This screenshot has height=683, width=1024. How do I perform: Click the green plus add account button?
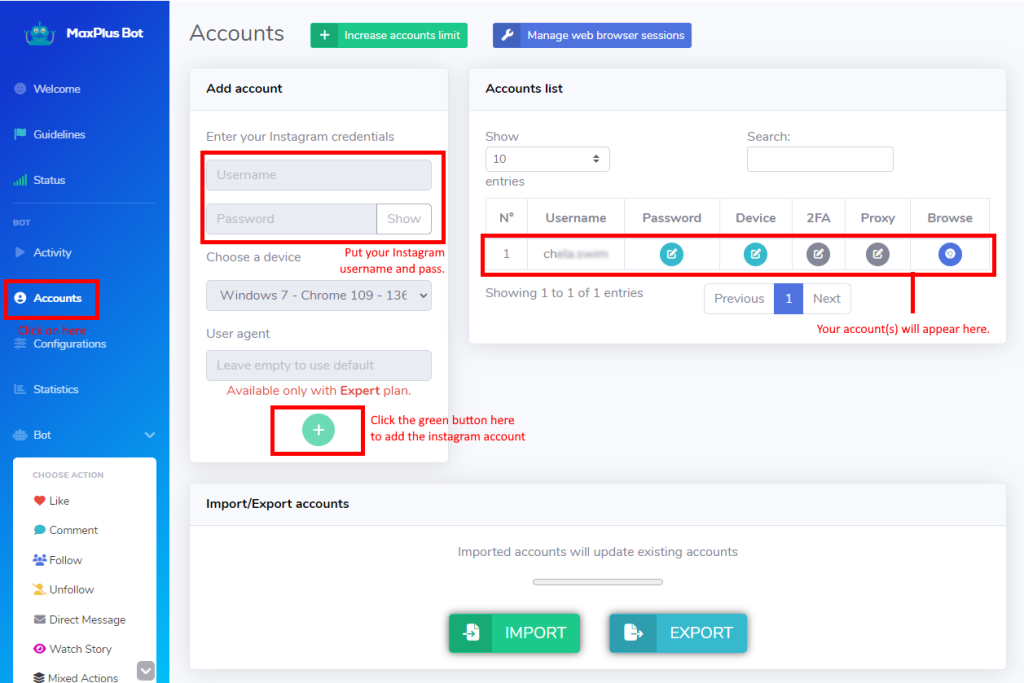319,430
